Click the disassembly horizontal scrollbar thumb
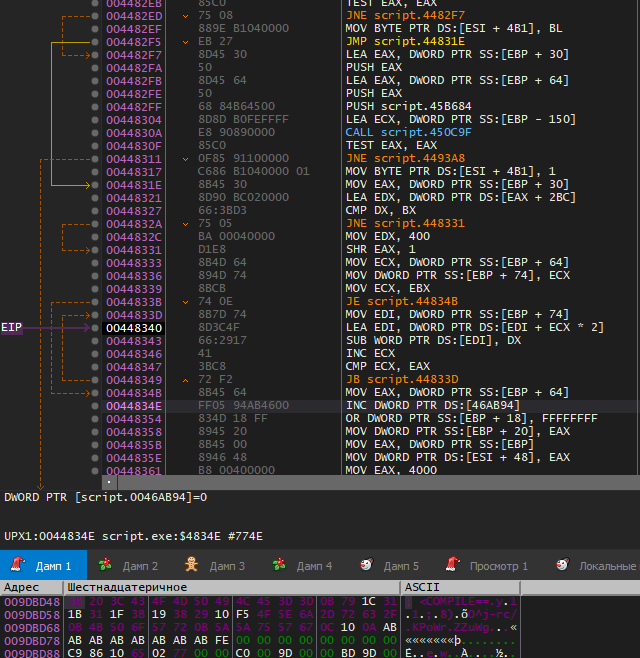 coord(109,482)
